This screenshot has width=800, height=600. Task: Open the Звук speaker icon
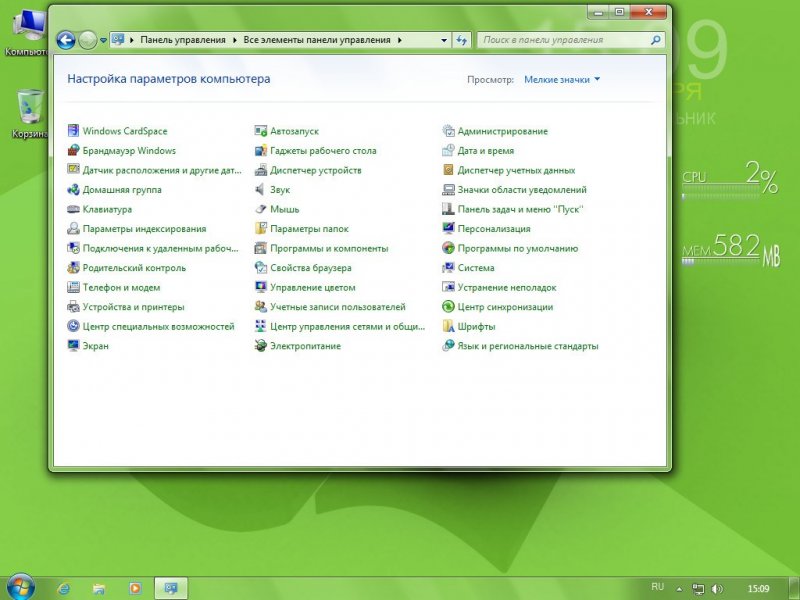pyautogui.click(x=261, y=190)
